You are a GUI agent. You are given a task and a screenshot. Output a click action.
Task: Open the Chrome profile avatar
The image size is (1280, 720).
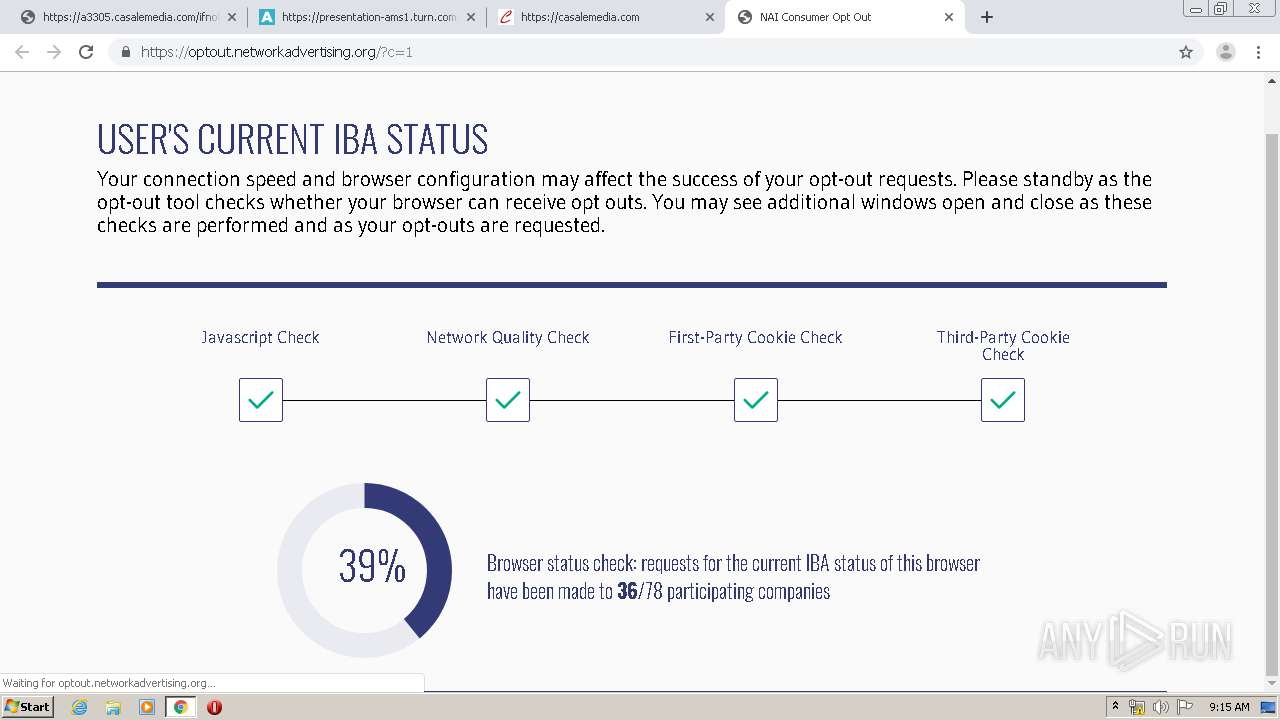(1226, 52)
